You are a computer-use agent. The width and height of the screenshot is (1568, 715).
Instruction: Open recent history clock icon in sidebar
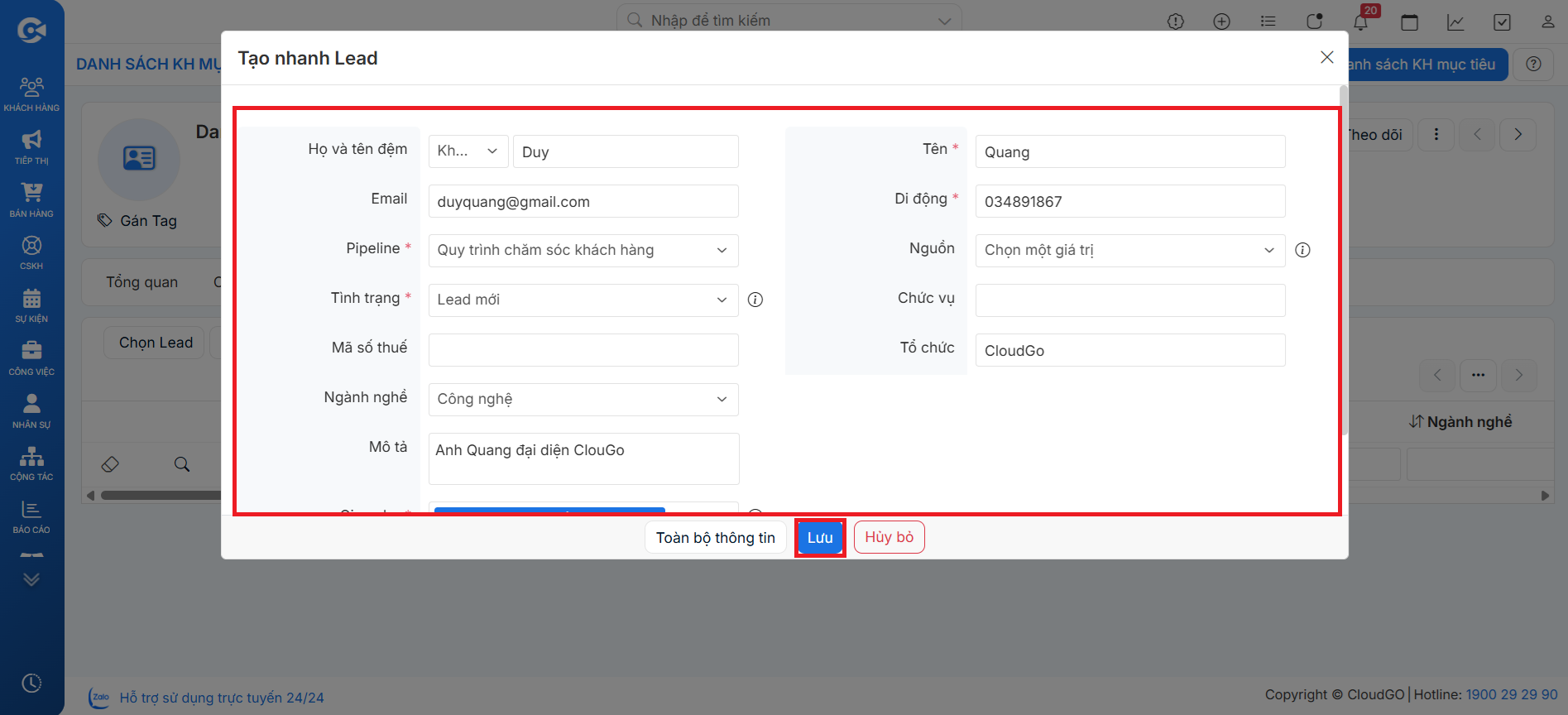coord(31,683)
